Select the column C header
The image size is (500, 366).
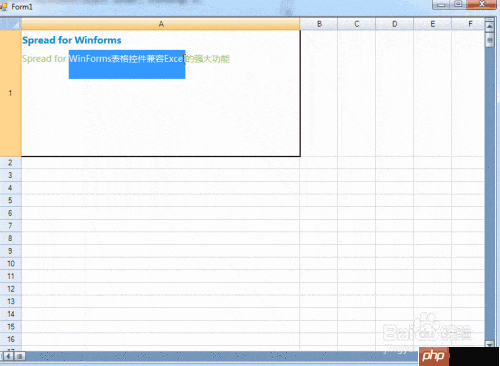[x=357, y=24]
